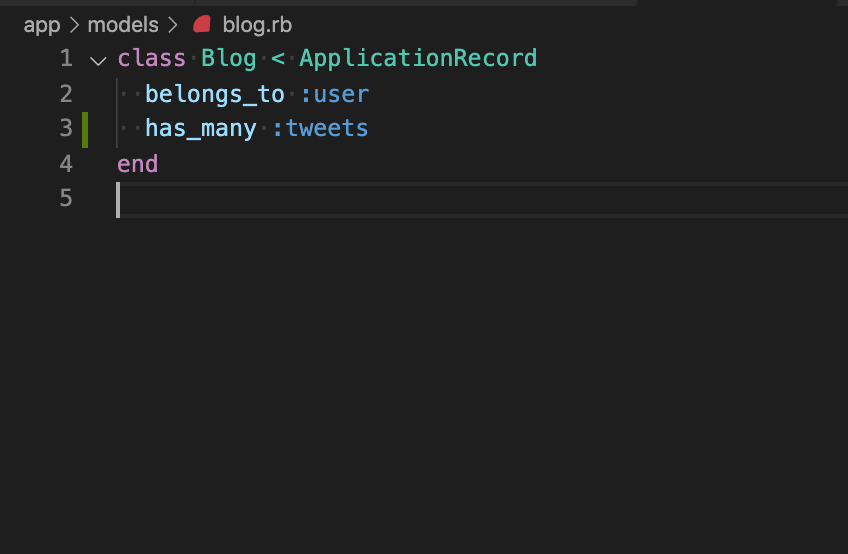Click the end keyword on line 4

coord(137,163)
